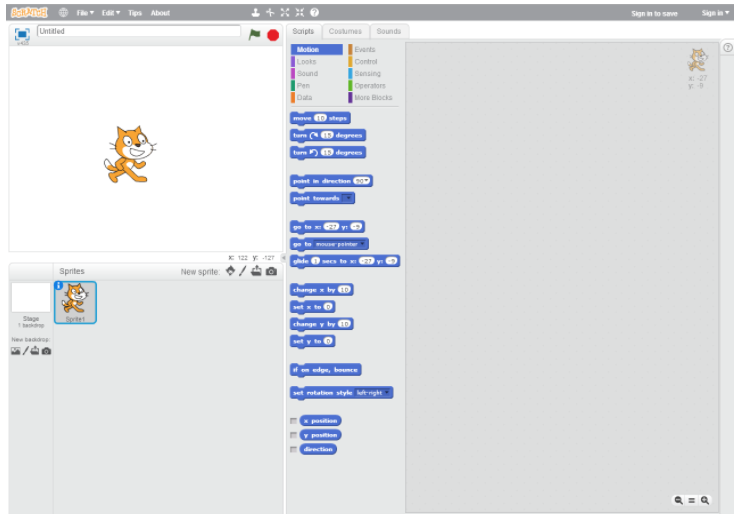This screenshot has height=522, width=738.
Task: Open the File menu
Action: (x=85, y=13)
